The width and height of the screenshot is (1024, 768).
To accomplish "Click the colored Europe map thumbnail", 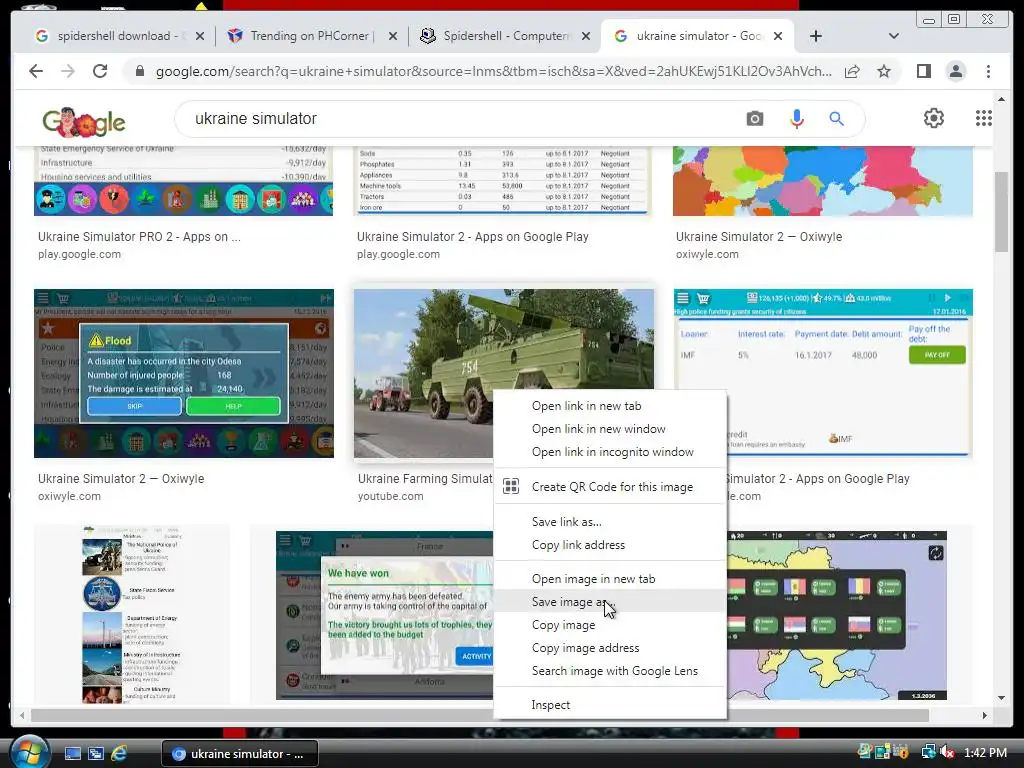I will (x=823, y=181).
